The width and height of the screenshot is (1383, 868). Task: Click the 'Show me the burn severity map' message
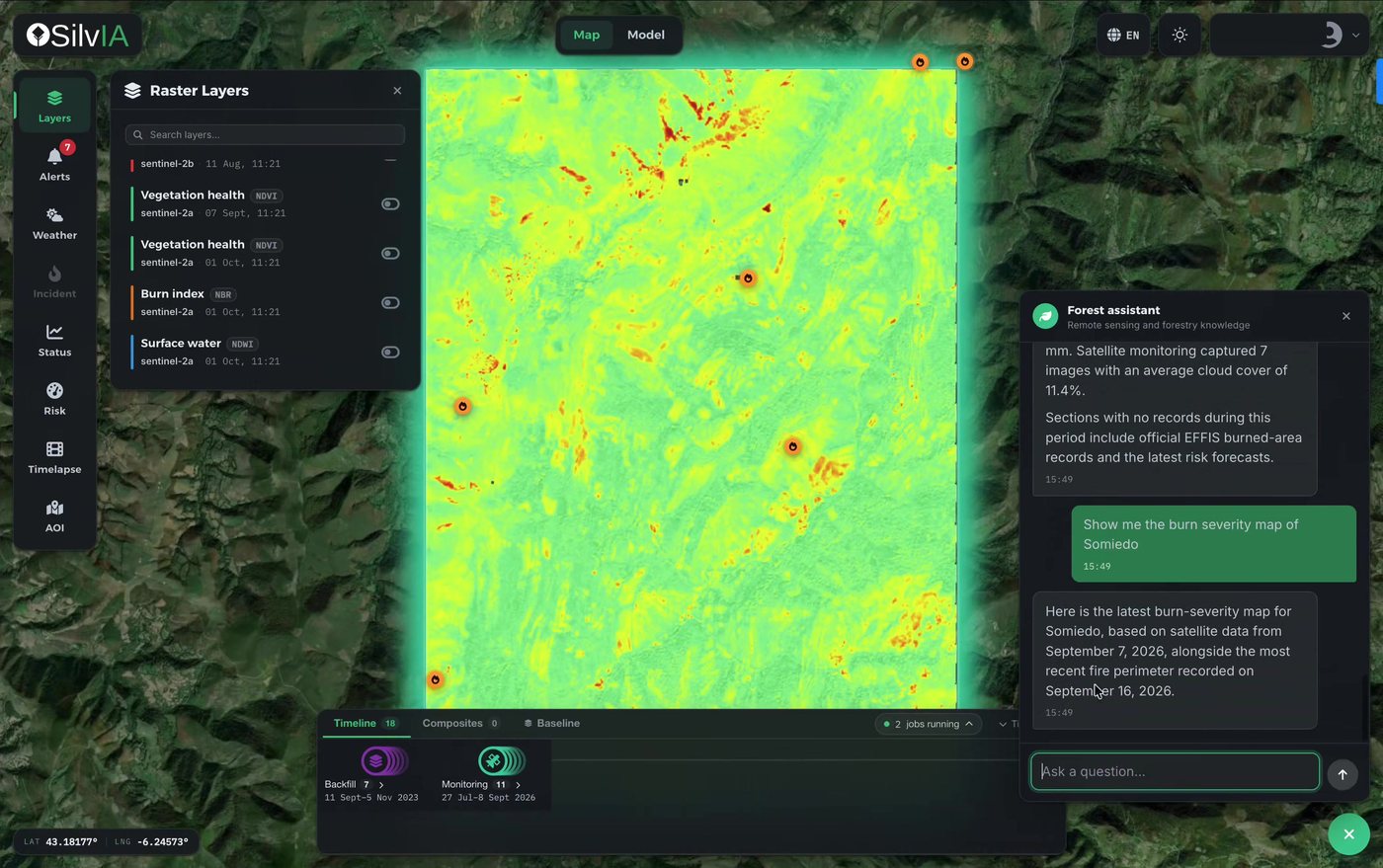(1214, 544)
